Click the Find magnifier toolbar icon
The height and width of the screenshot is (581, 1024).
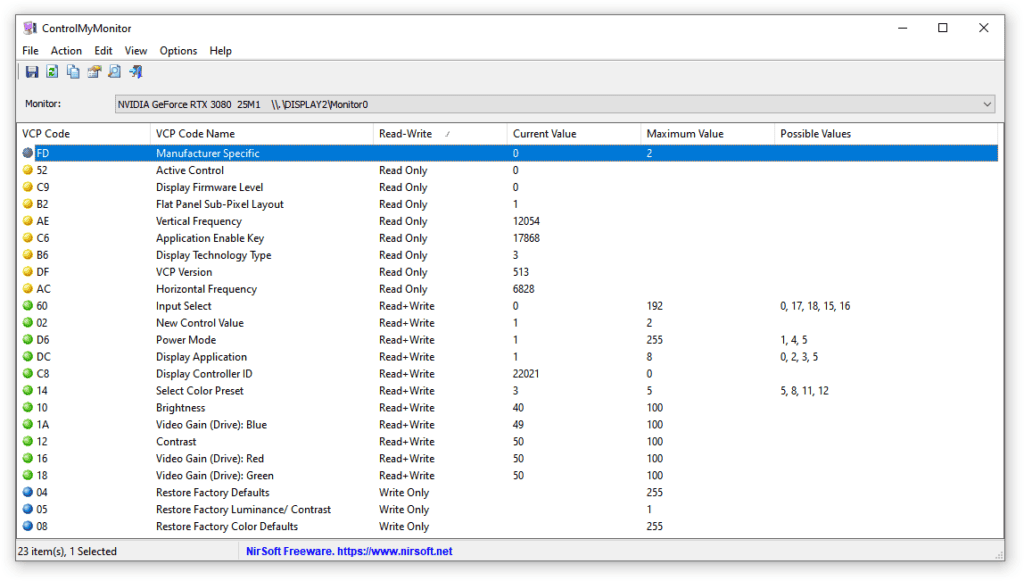tap(115, 72)
